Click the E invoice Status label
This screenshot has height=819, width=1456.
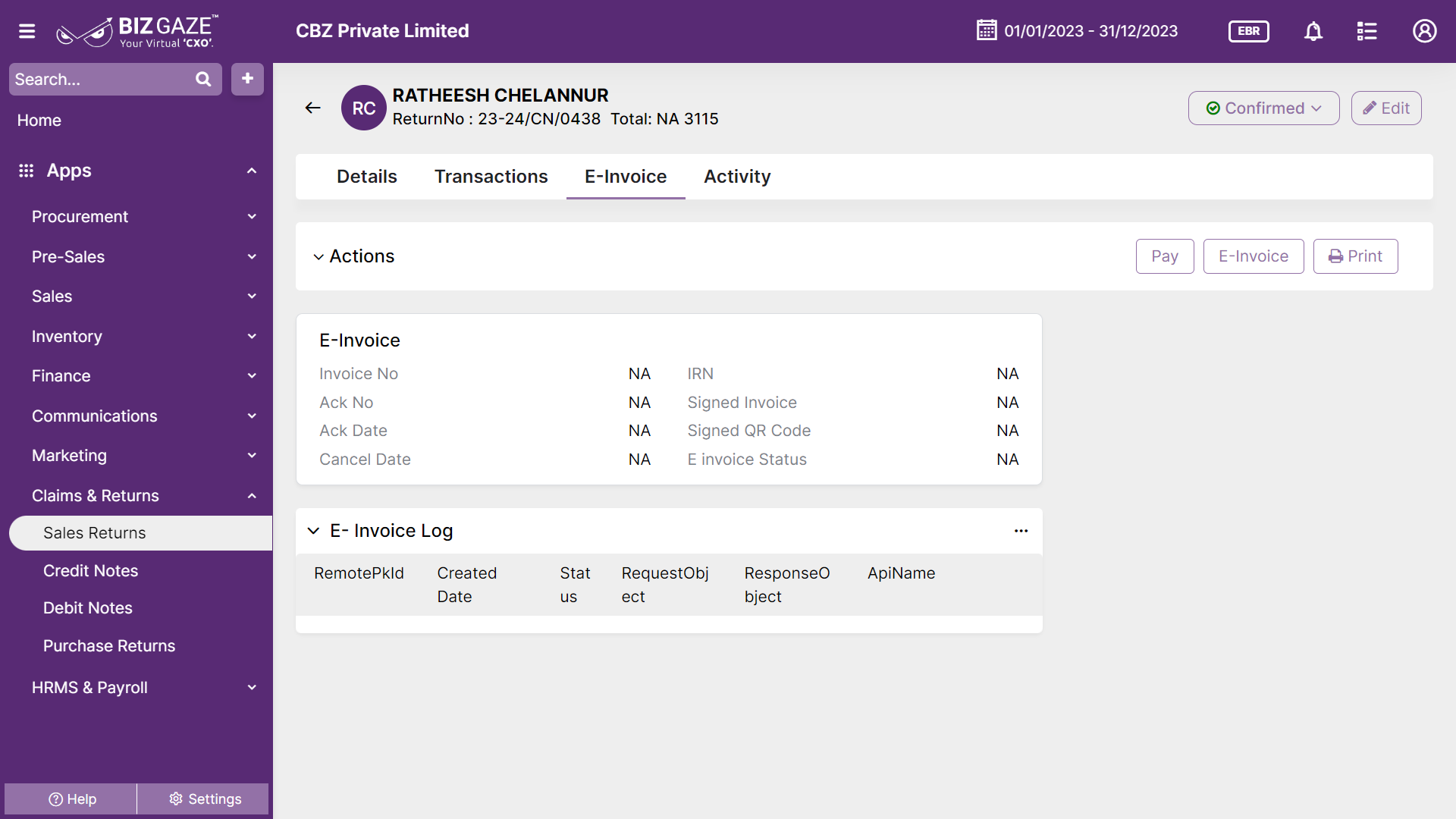(x=747, y=460)
